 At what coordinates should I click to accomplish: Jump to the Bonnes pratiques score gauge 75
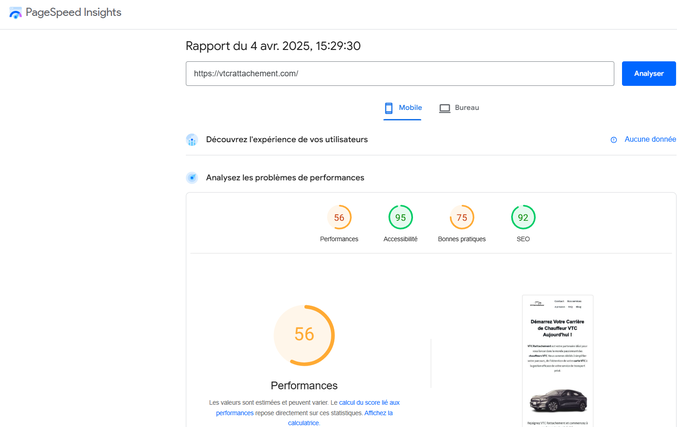coord(462,217)
